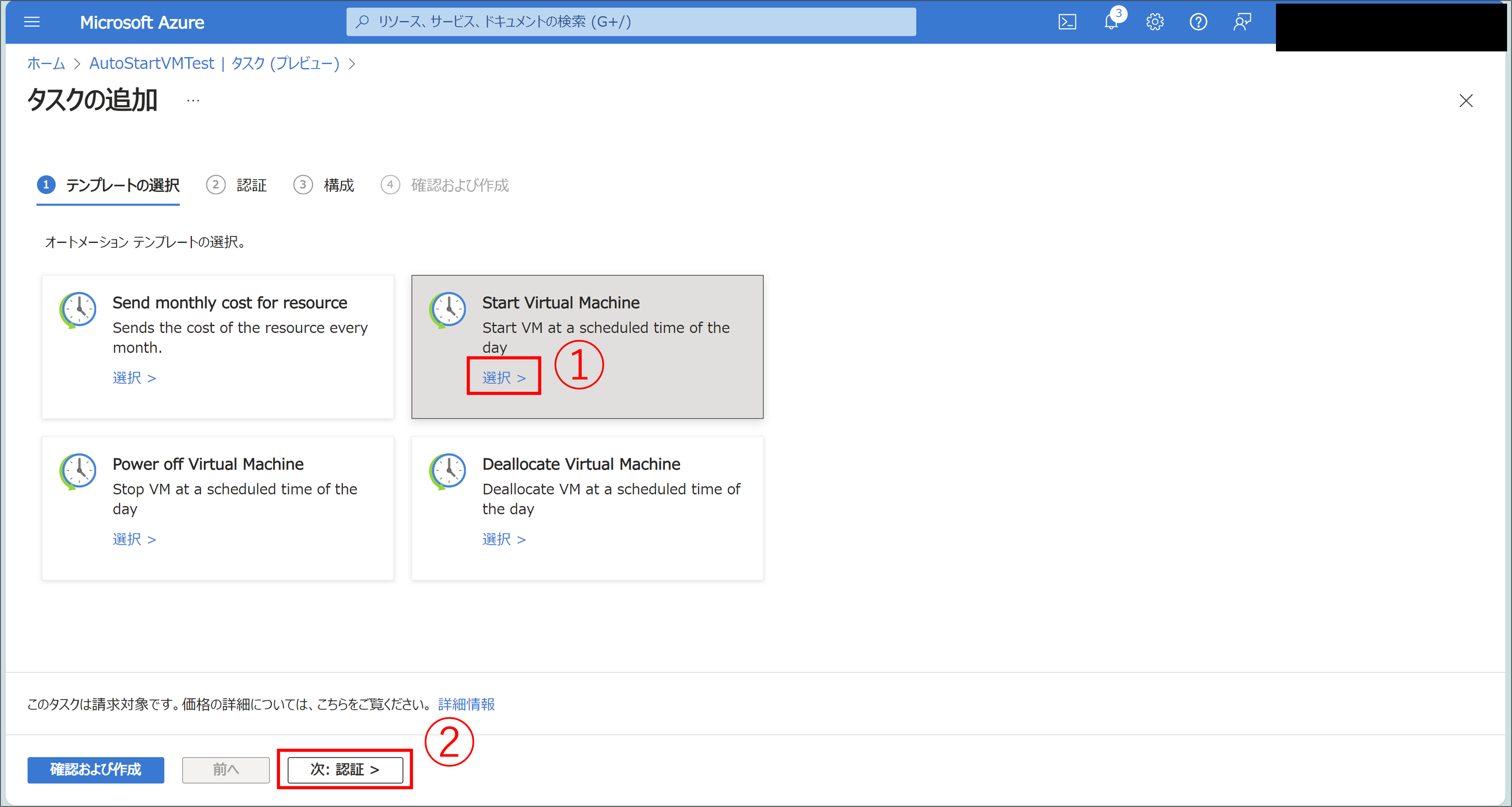Screen dimensions: 1512x807
Task: Focus the resource search box
Action: click(631, 22)
